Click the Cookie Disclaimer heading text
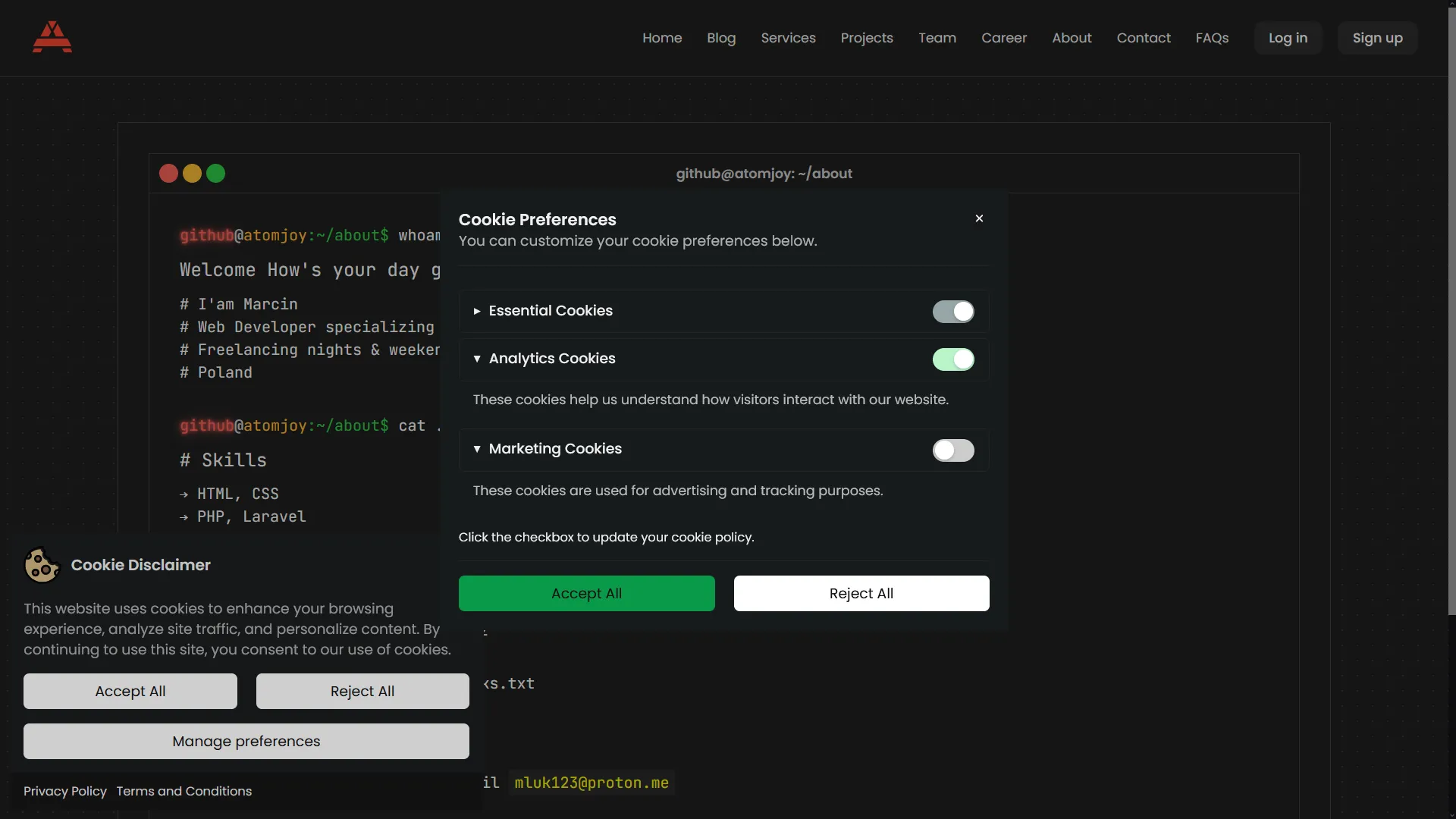This screenshot has width=1456, height=819. coord(141,565)
